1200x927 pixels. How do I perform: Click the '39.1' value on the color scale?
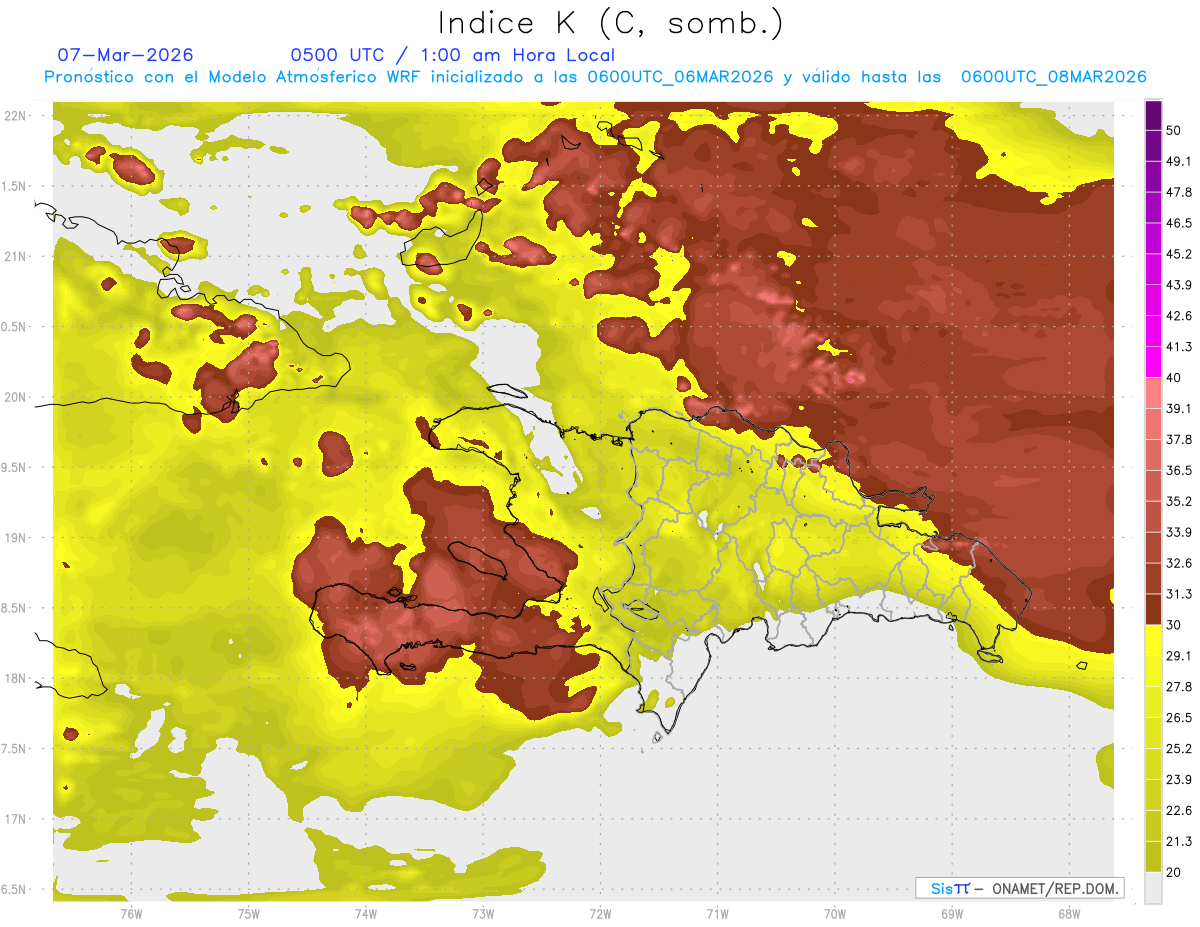coord(1179,408)
